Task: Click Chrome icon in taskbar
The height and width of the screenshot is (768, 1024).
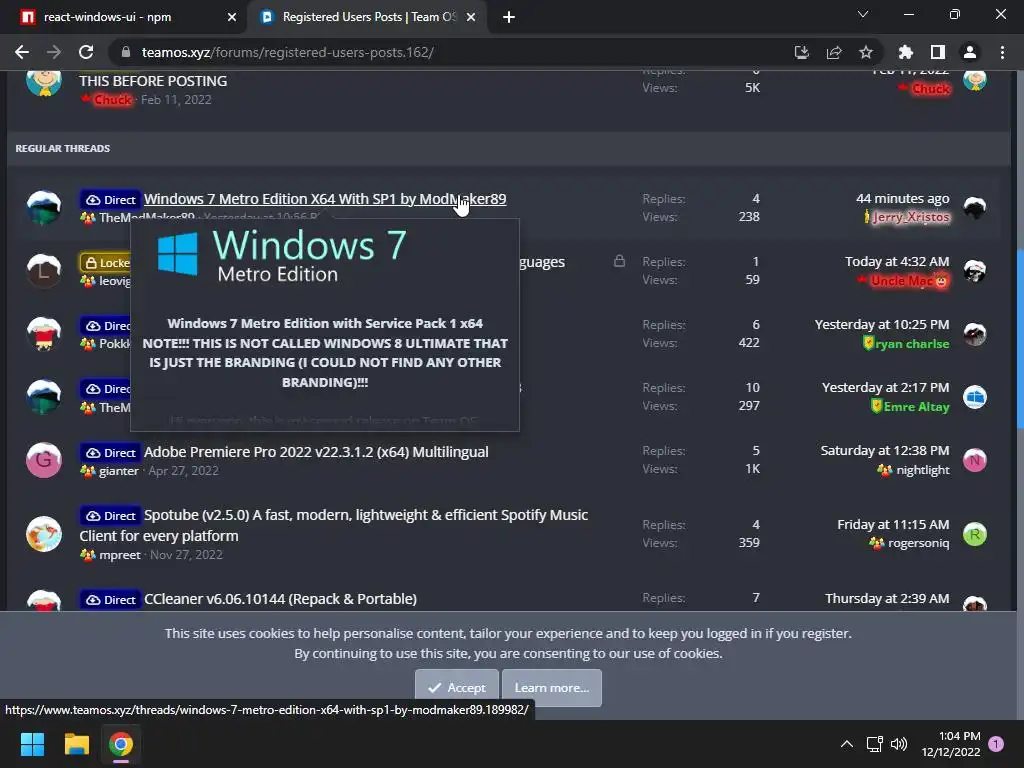Action: point(121,744)
